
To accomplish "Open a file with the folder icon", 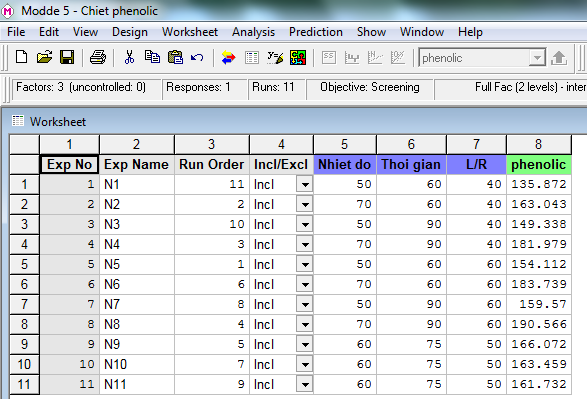I will 44,57.
